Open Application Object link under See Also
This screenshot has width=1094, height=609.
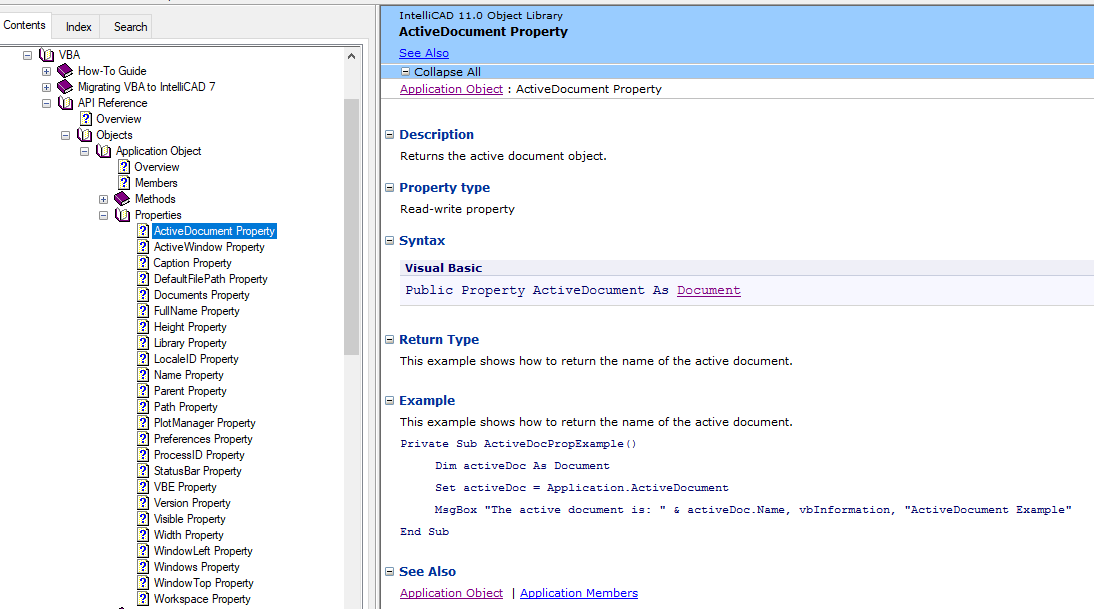click(x=451, y=593)
